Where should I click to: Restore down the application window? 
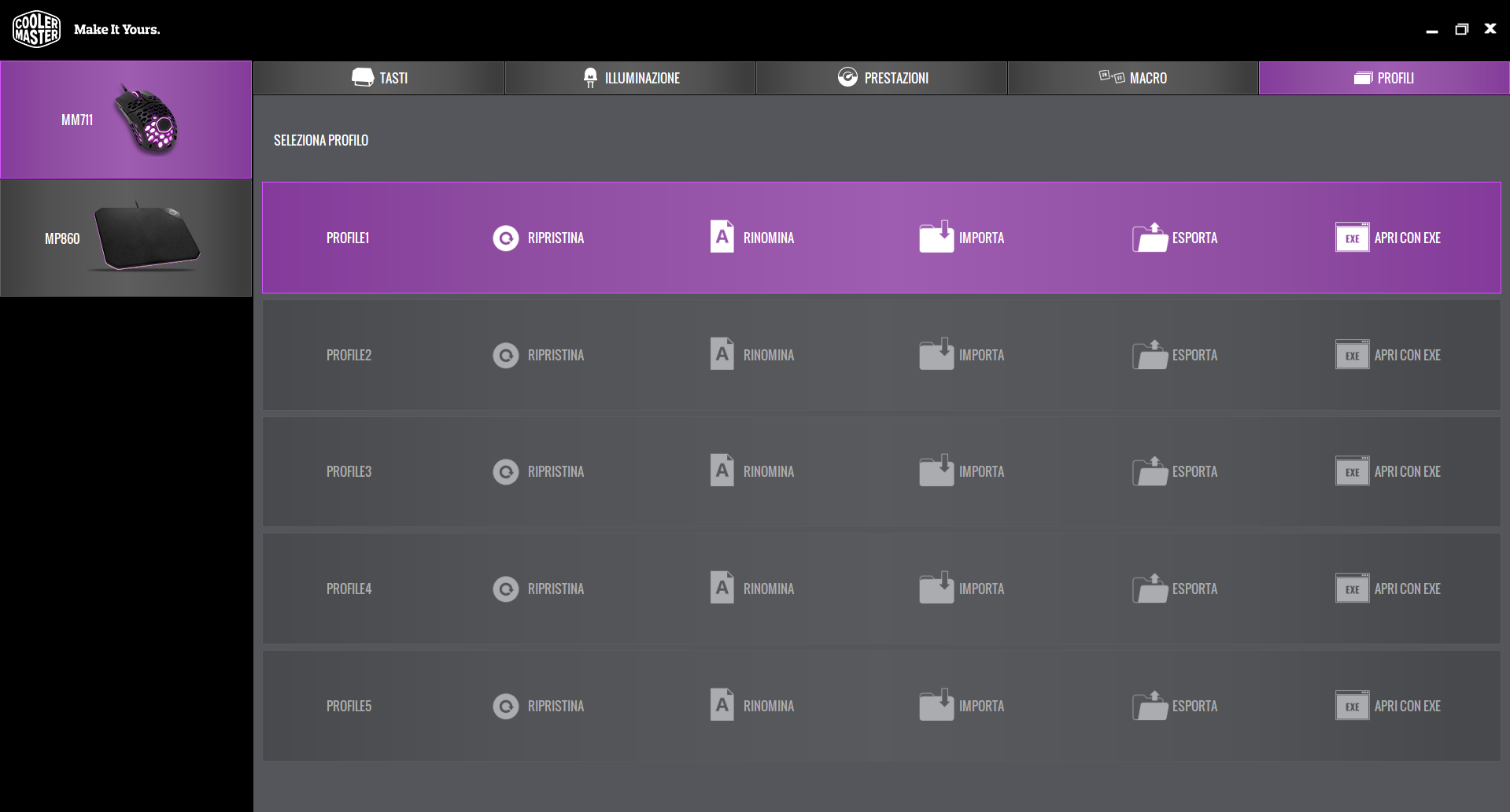click(1461, 29)
